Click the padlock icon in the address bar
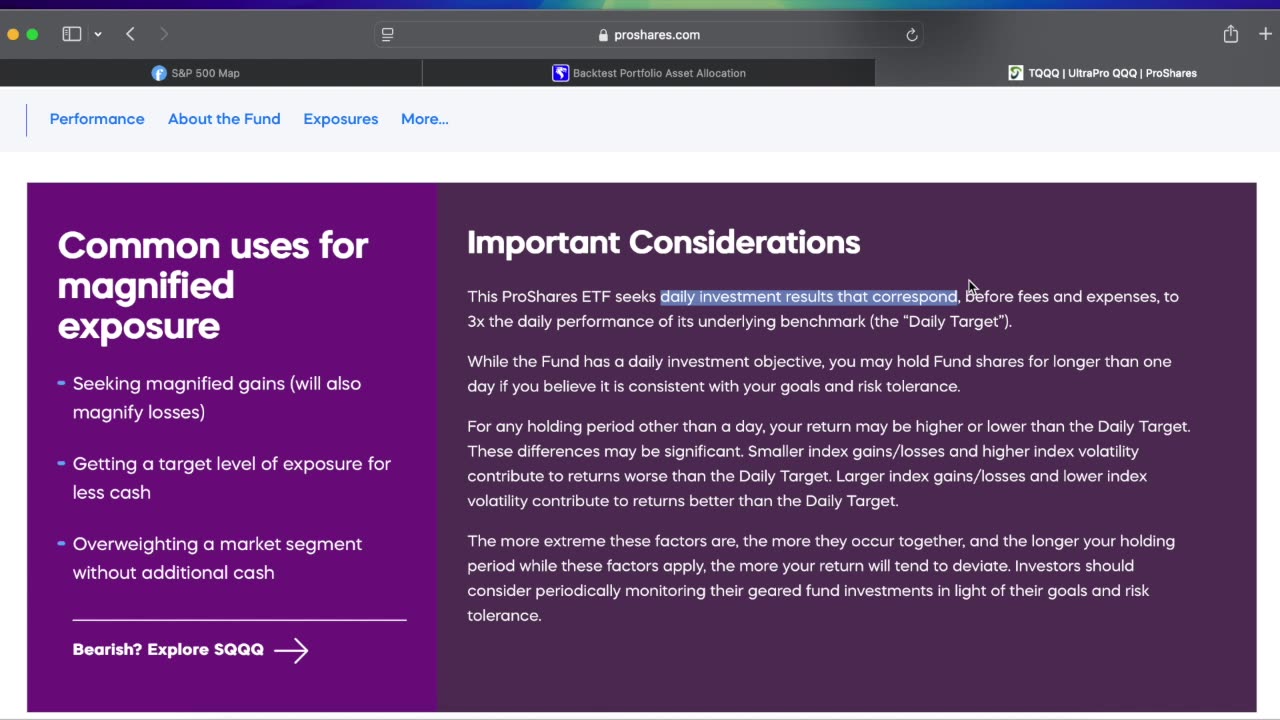1280x720 pixels. click(x=603, y=35)
